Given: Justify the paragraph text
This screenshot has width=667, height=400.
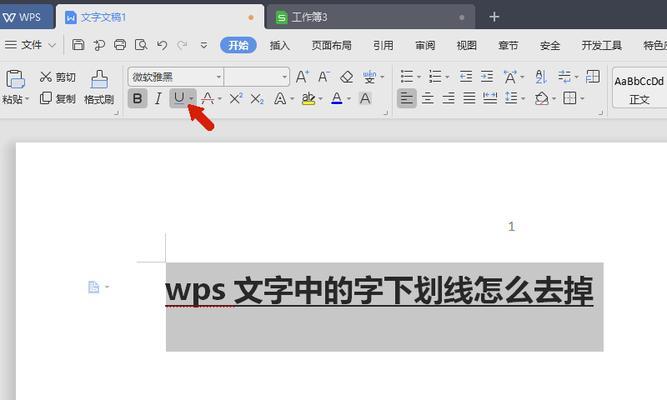Looking at the screenshot, I should pos(469,99).
